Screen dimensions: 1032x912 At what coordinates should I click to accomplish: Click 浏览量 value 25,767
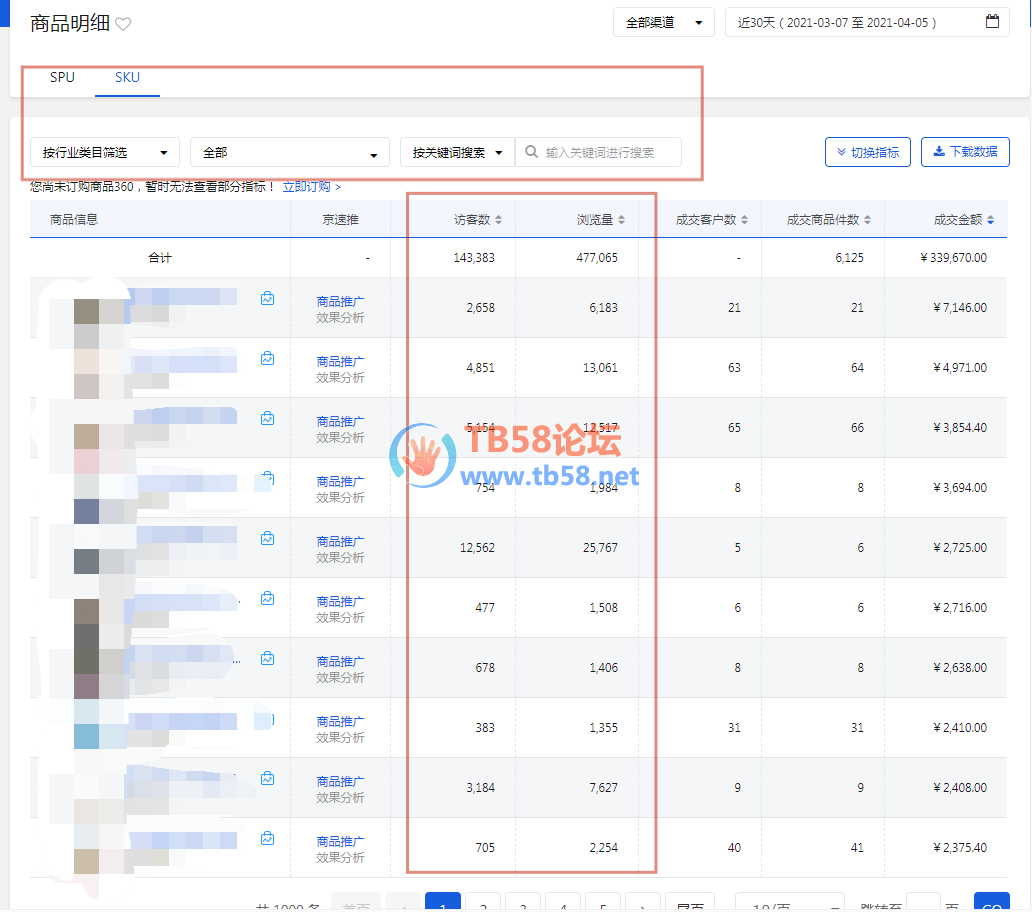coord(600,547)
